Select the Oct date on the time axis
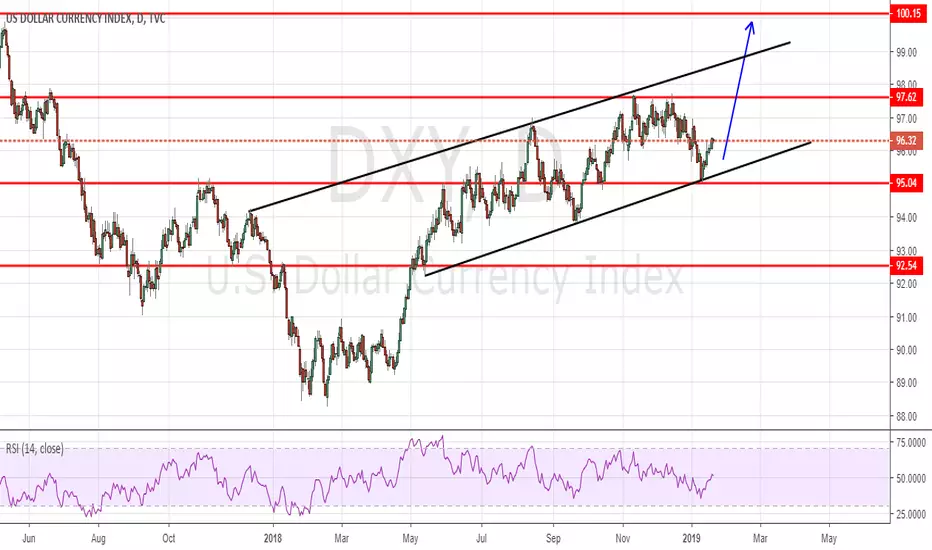 (169, 539)
